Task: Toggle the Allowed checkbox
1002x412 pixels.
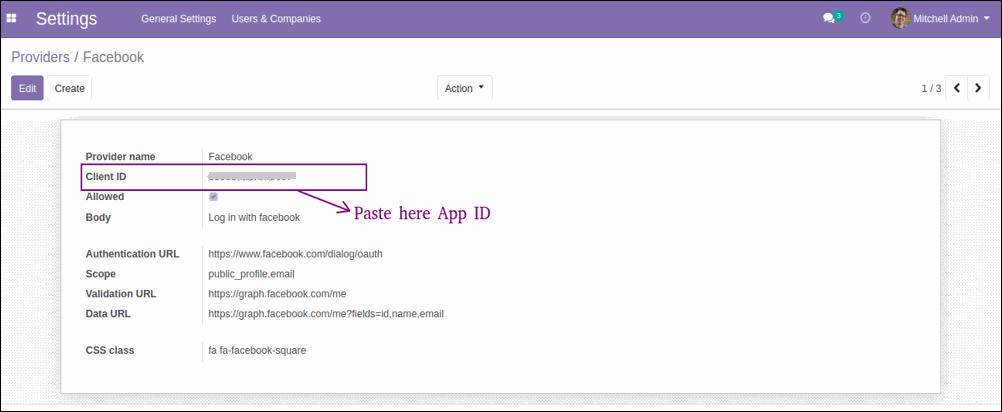Action: [x=213, y=197]
